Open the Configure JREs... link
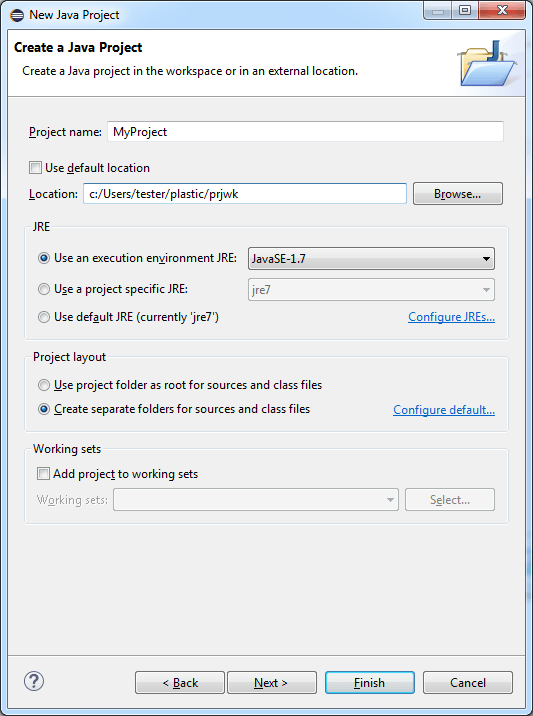The width and height of the screenshot is (533, 716). [x=451, y=317]
